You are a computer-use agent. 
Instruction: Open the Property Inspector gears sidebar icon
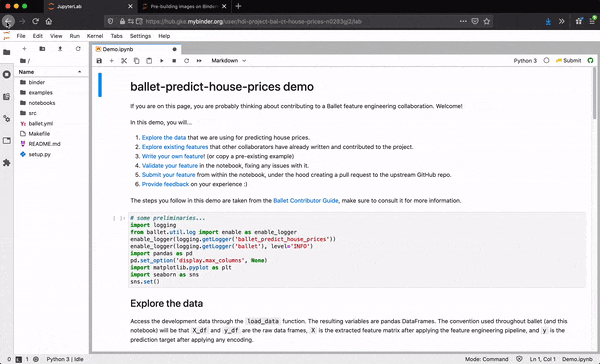pos(7,119)
